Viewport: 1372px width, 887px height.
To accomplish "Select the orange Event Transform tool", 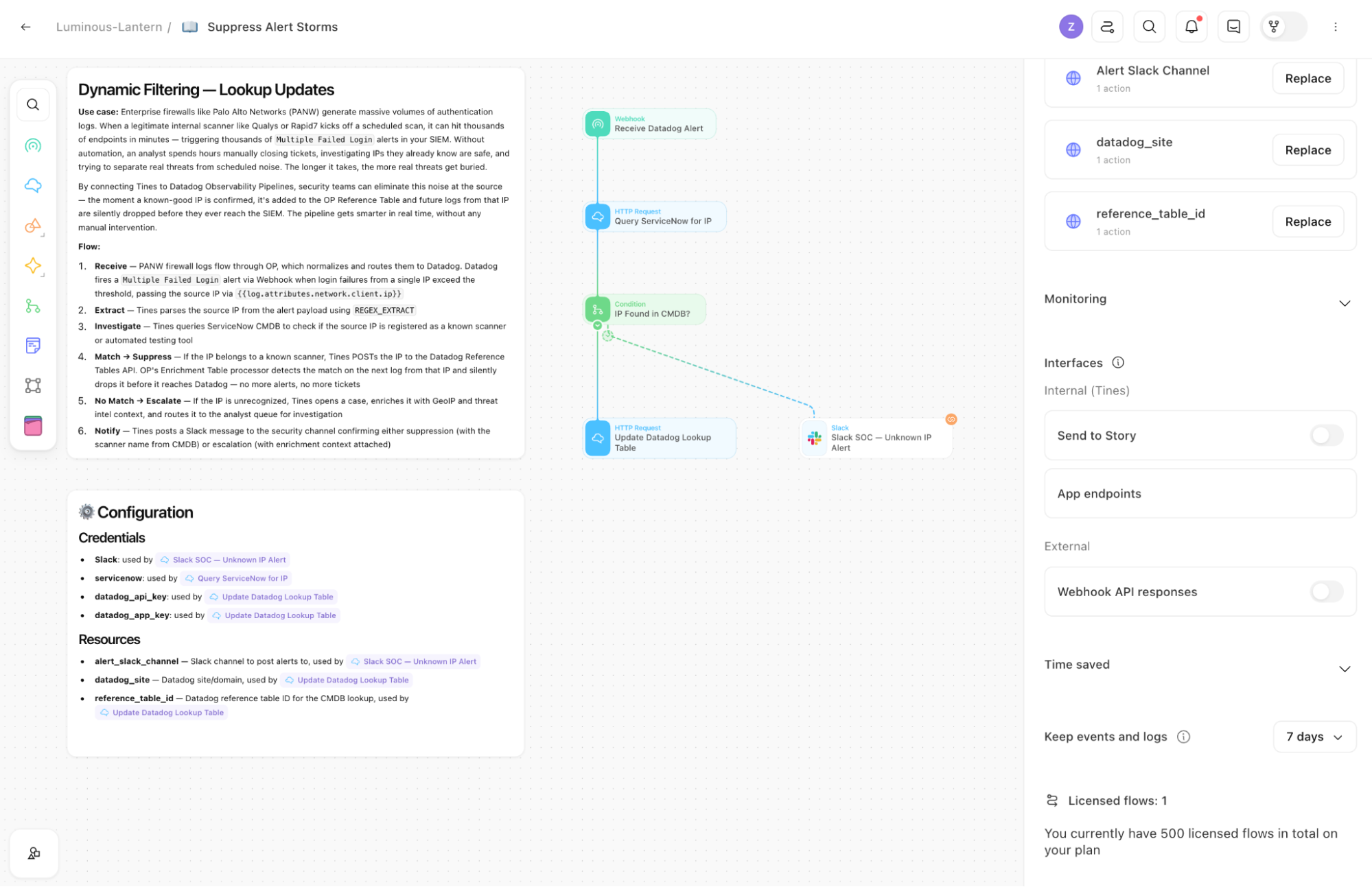I will (x=33, y=226).
